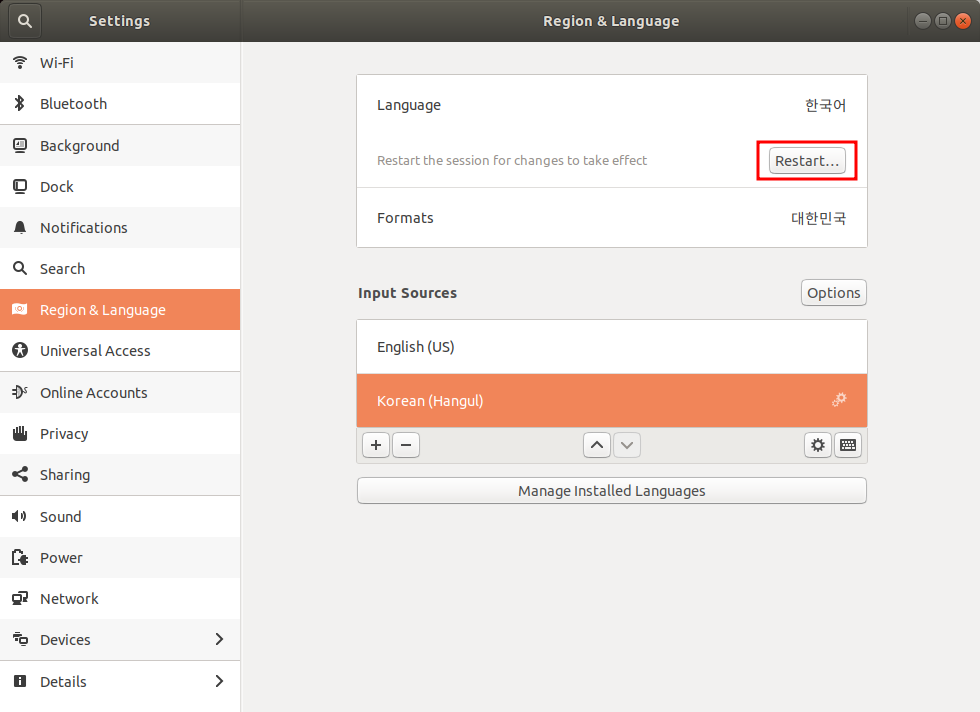Select the English (US) input source
Viewport: 980px width, 712px height.
tap(612, 347)
